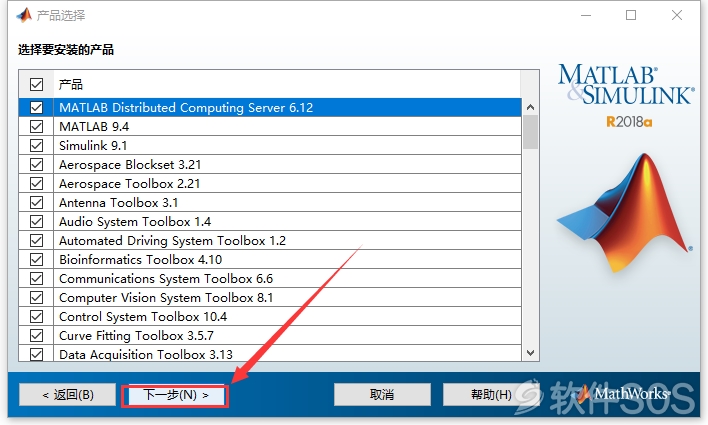Click the scroll down arrow of product list
This screenshot has width=708, height=425.
[x=531, y=352]
